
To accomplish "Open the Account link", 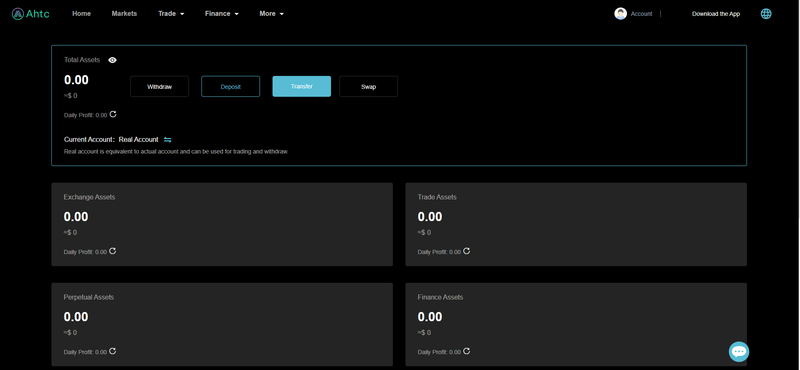I will (x=641, y=14).
